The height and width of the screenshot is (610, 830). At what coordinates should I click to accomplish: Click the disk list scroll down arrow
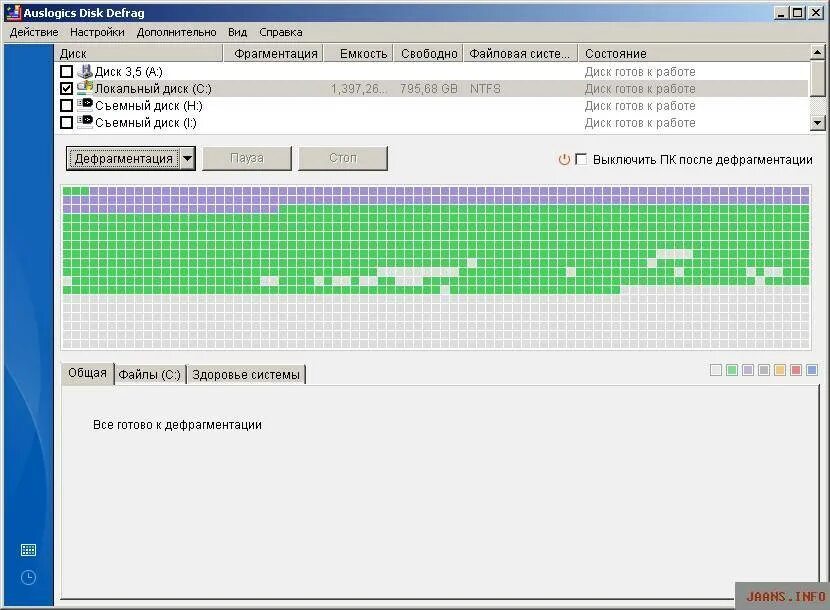[x=818, y=123]
